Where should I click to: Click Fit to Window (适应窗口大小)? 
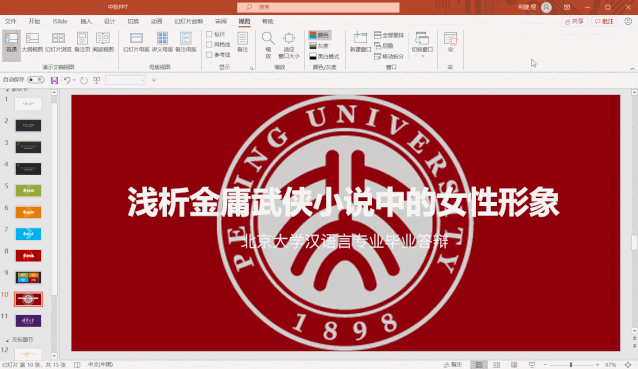(289, 45)
